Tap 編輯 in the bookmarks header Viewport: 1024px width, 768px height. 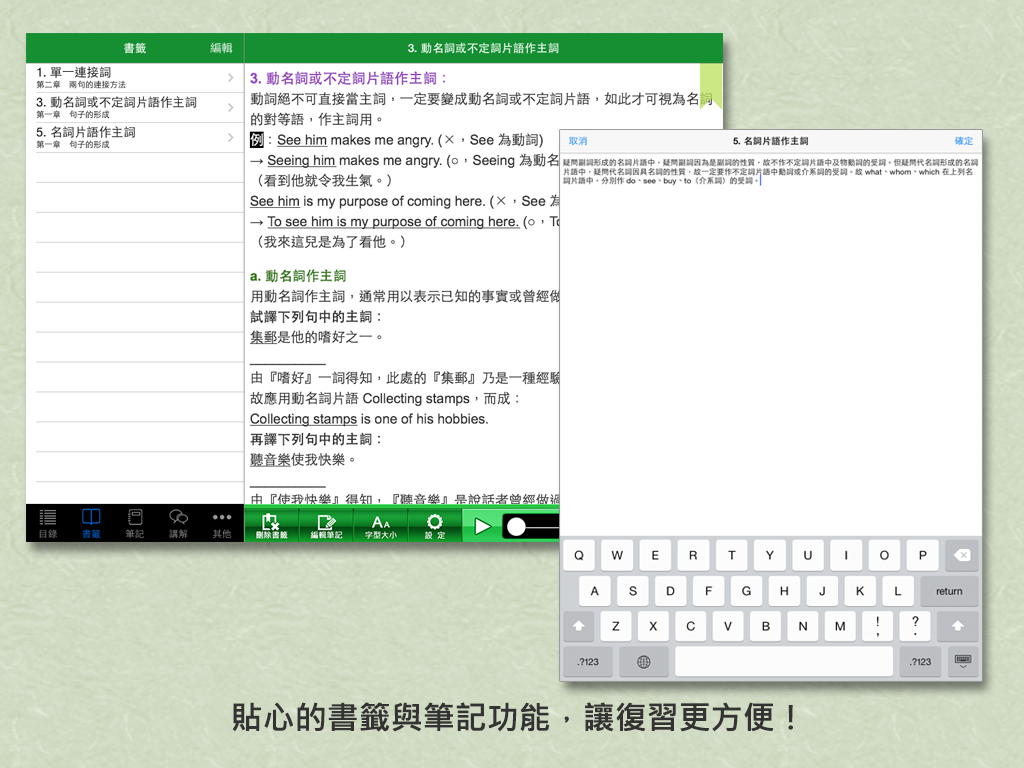point(221,48)
